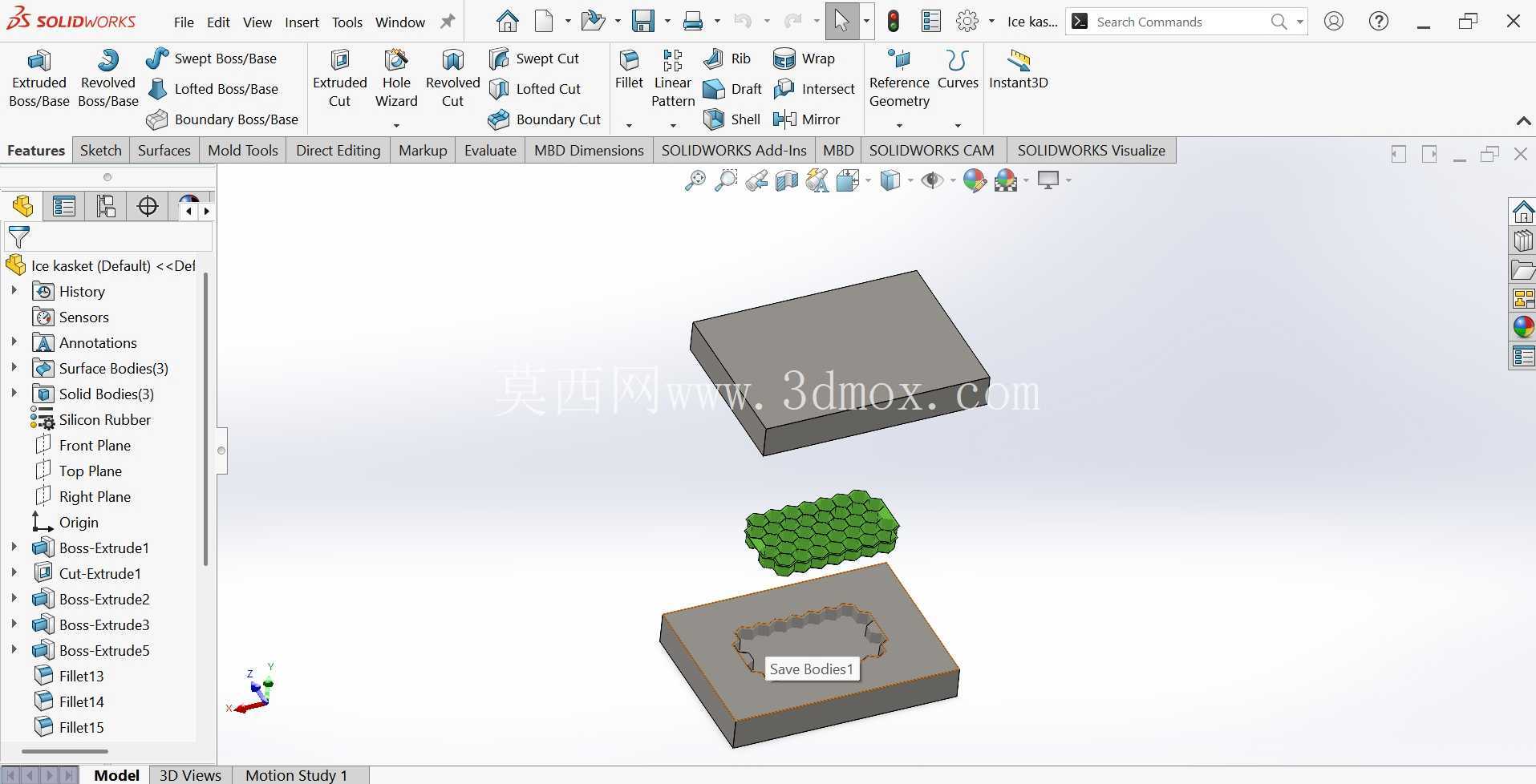The height and width of the screenshot is (784, 1536).
Task: Pin the menu bar
Action: [x=448, y=22]
